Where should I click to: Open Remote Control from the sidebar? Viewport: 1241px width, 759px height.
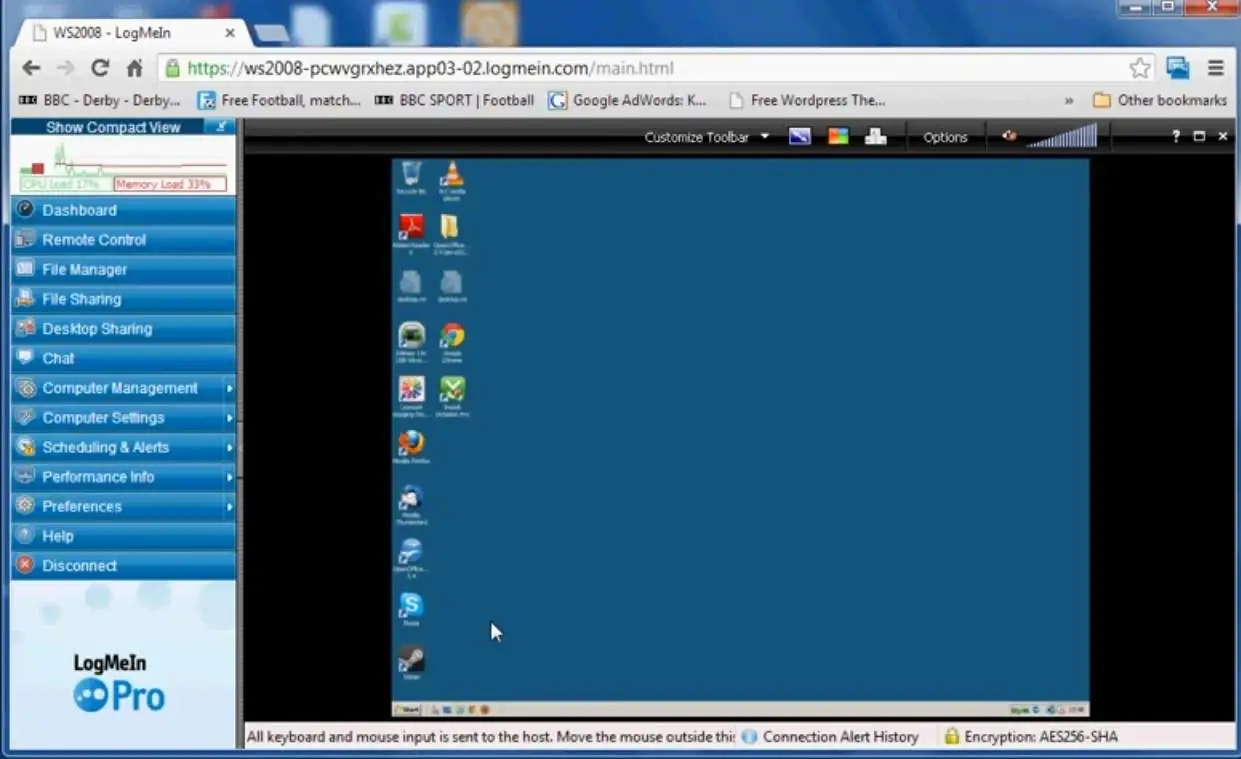click(x=123, y=240)
